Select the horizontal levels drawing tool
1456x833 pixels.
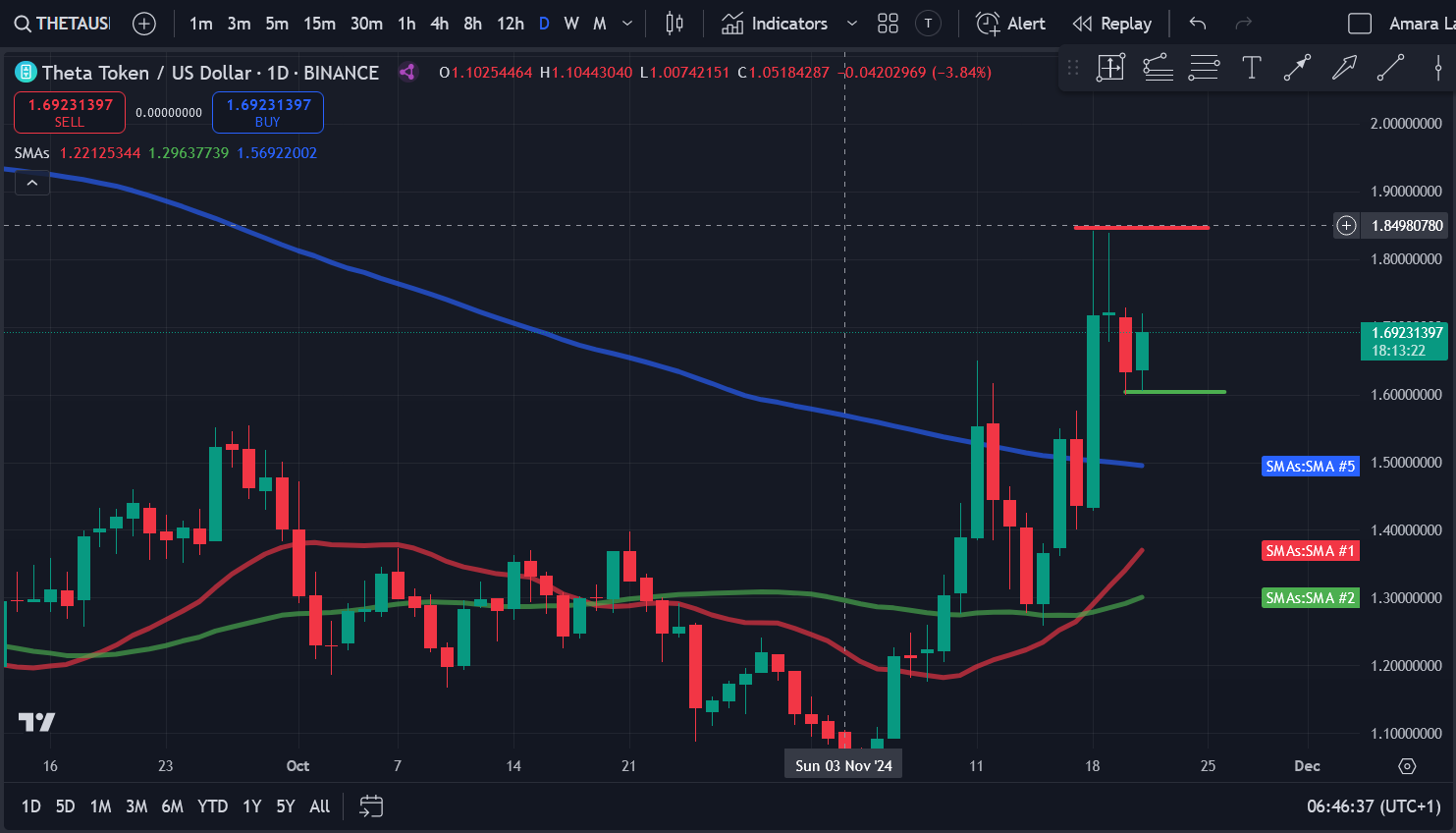1204,68
